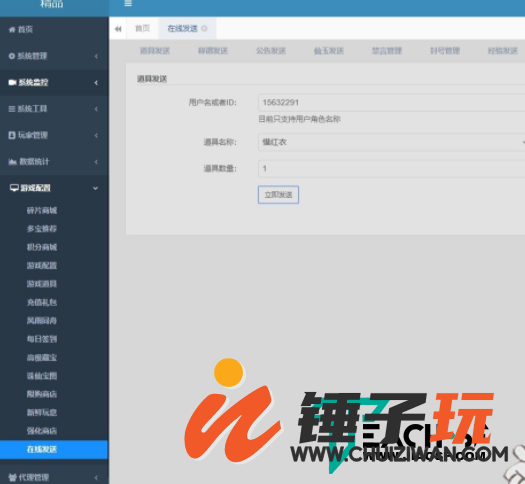Click the hint text 目前只支持用户角色名称
This screenshot has height=484, width=525.
pyautogui.click(x=299, y=119)
